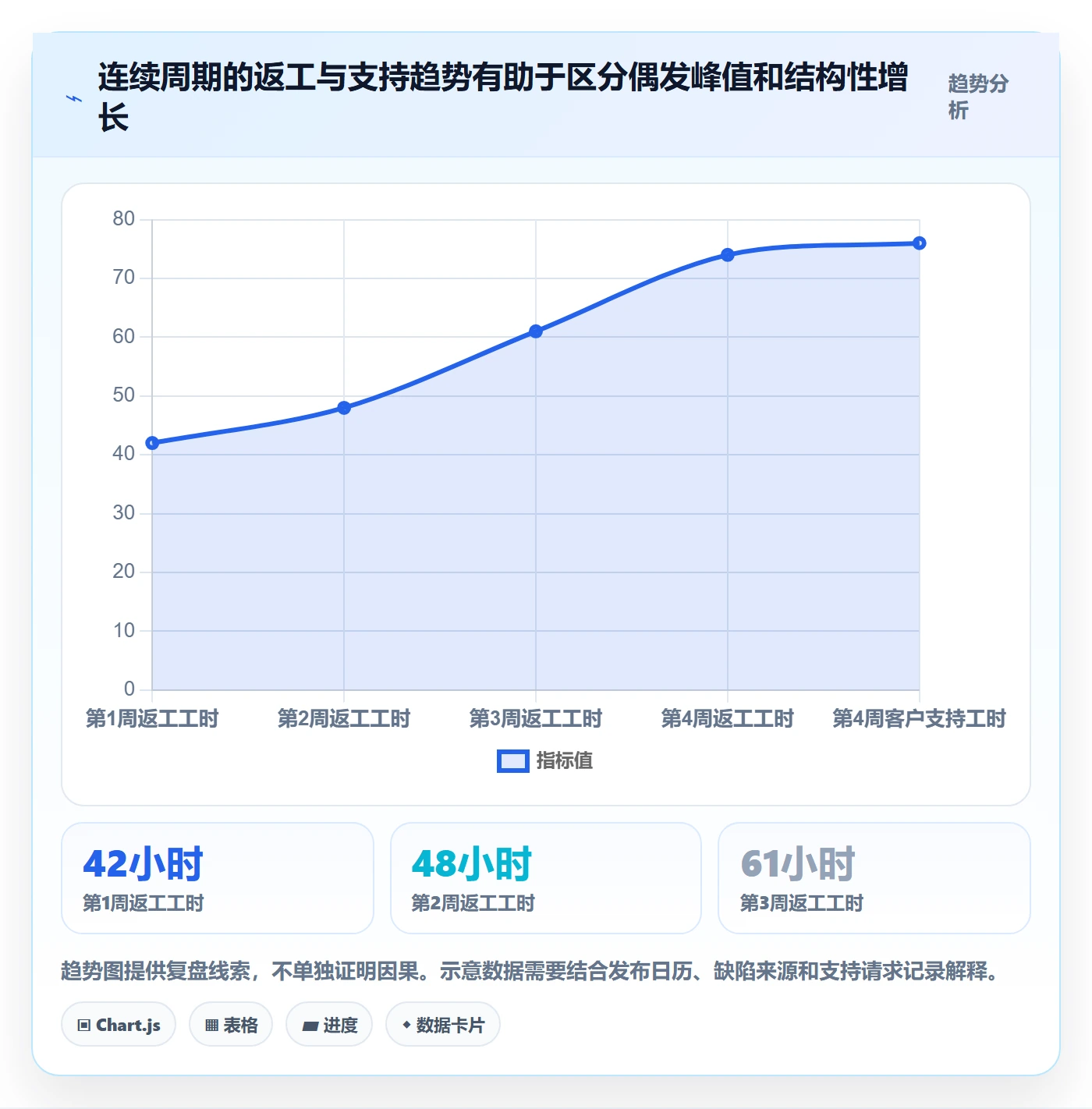Click the bar icon in 进度 chip
The height and width of the screenshot is (1109, 1092).
point(310,1026)
